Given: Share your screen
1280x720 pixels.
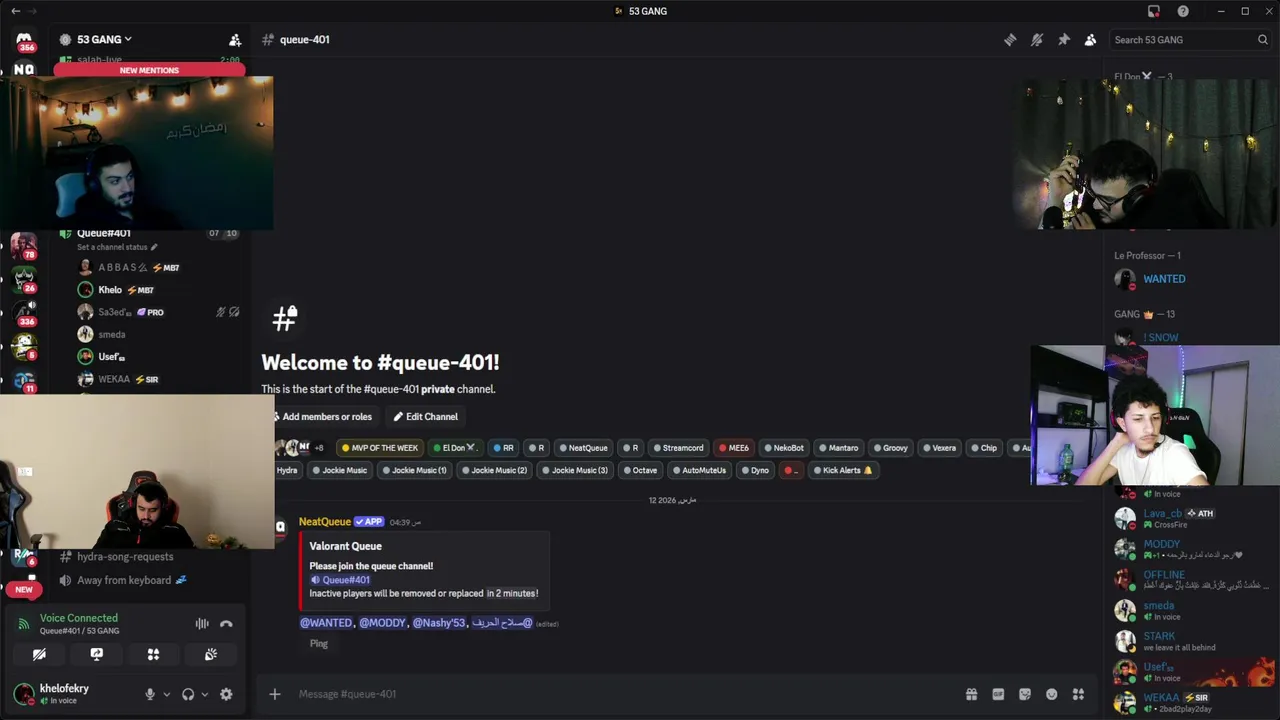Looking at the screenshot, I should [96, 654].
